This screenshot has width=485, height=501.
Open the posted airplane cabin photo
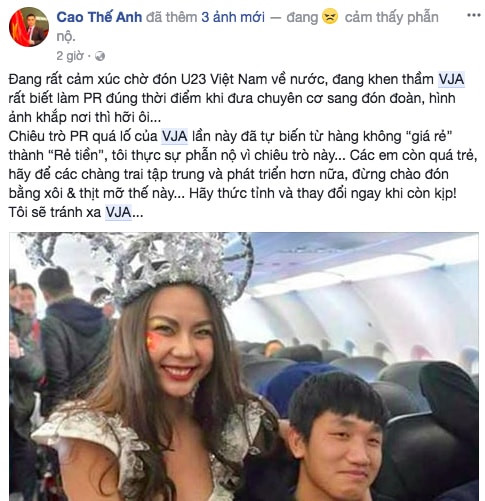click(244, 367)
